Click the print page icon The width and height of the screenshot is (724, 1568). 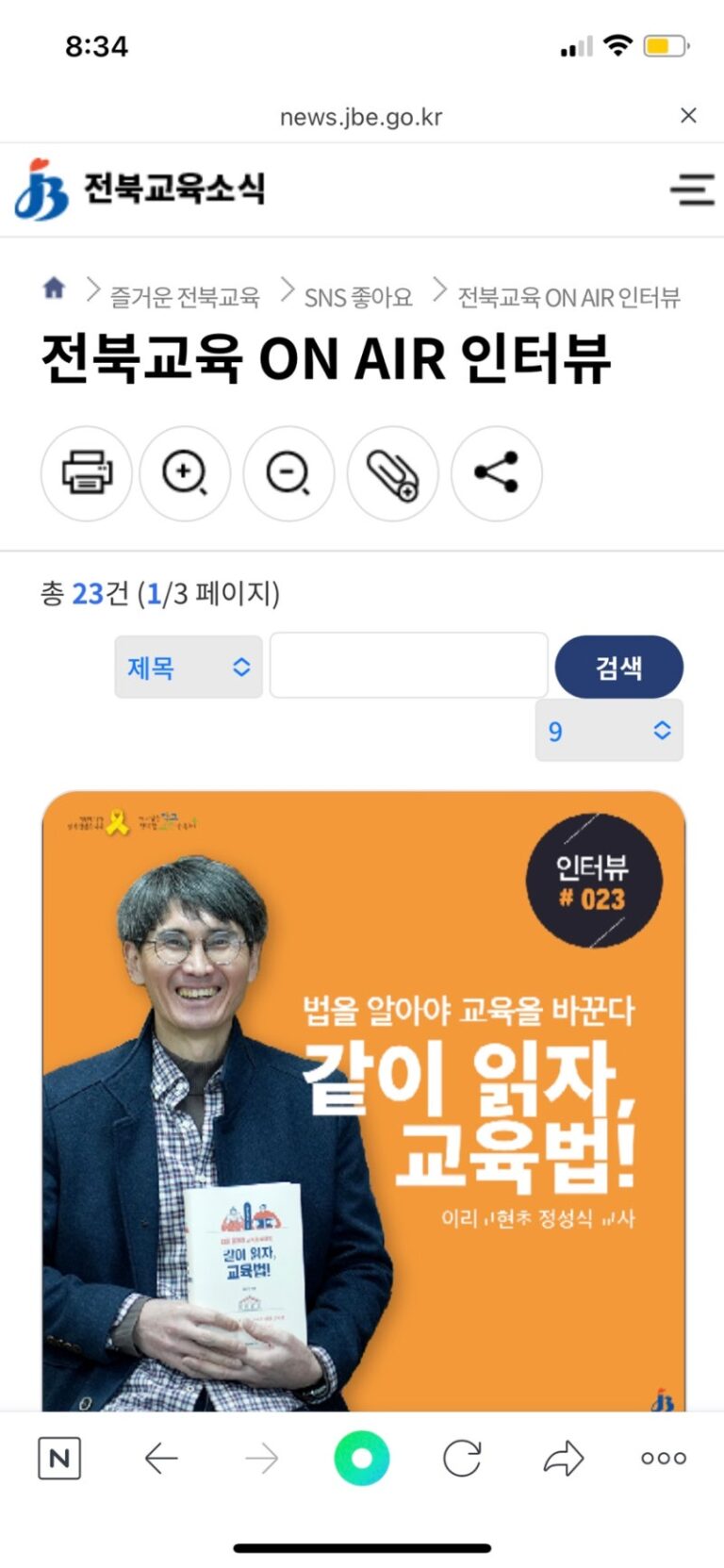(87, 473)
